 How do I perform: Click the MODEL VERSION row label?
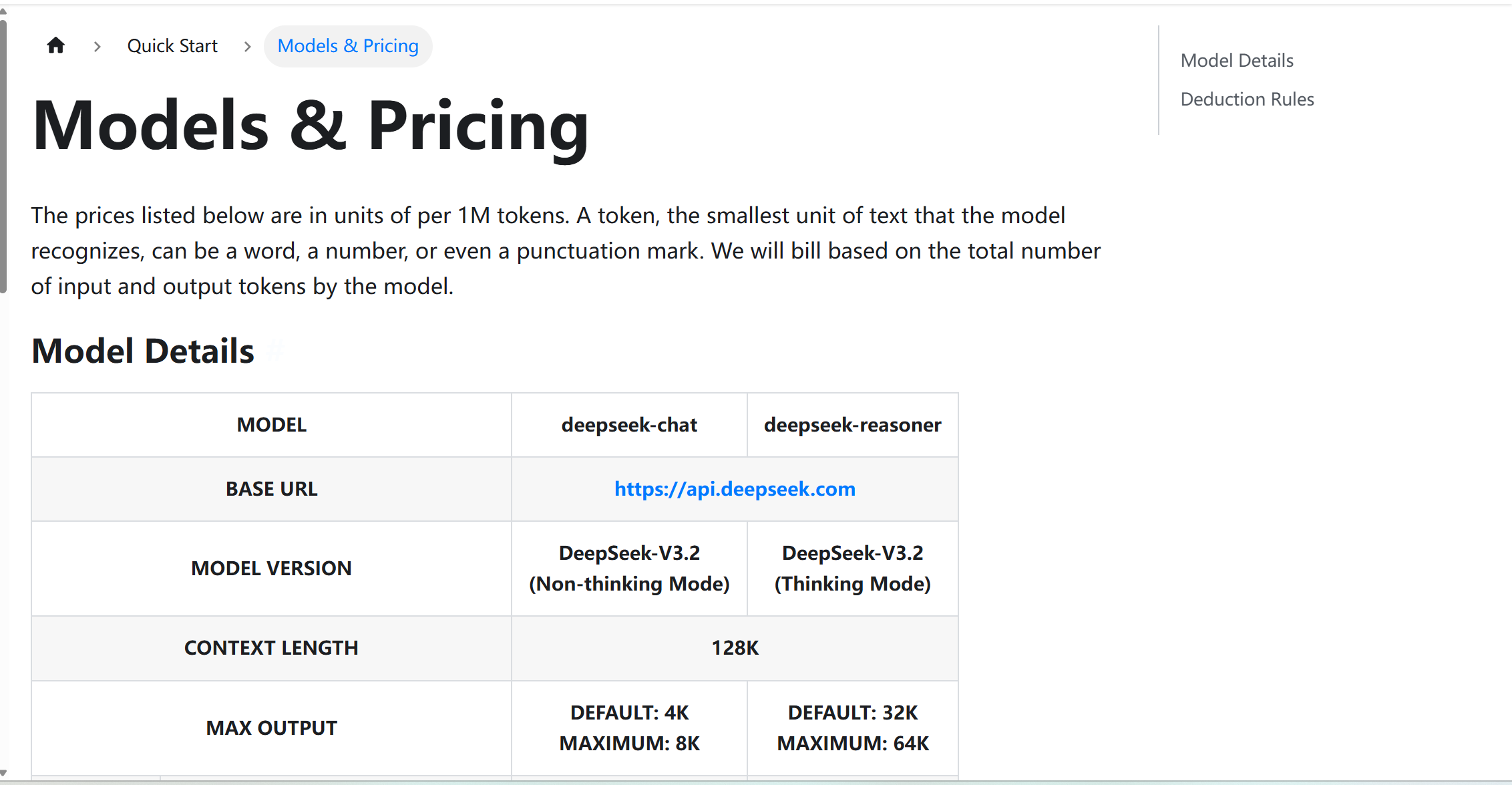point(271,569)
